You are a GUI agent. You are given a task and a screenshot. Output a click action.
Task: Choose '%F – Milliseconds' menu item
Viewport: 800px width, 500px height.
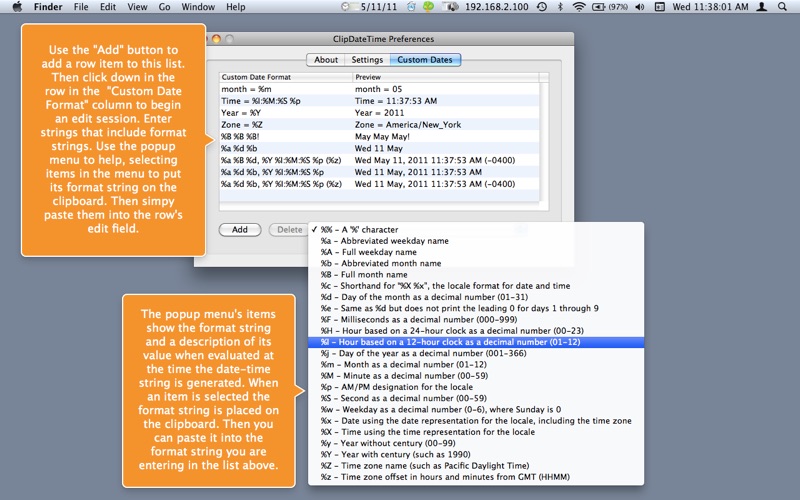pyautogui.click(x=476, y=319)
